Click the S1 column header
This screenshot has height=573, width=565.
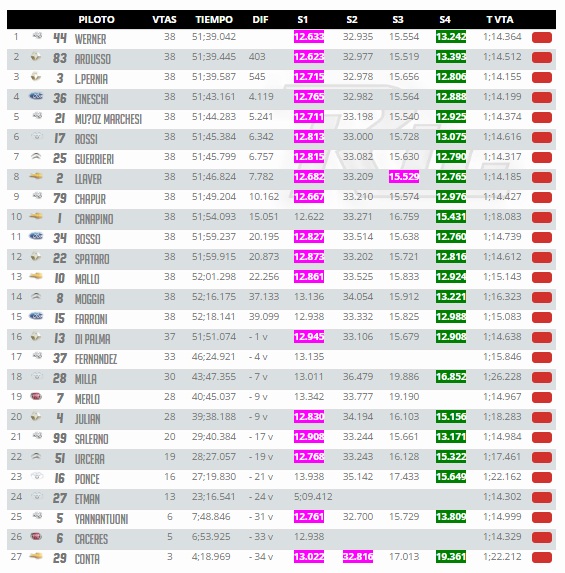tap(303, 20)
